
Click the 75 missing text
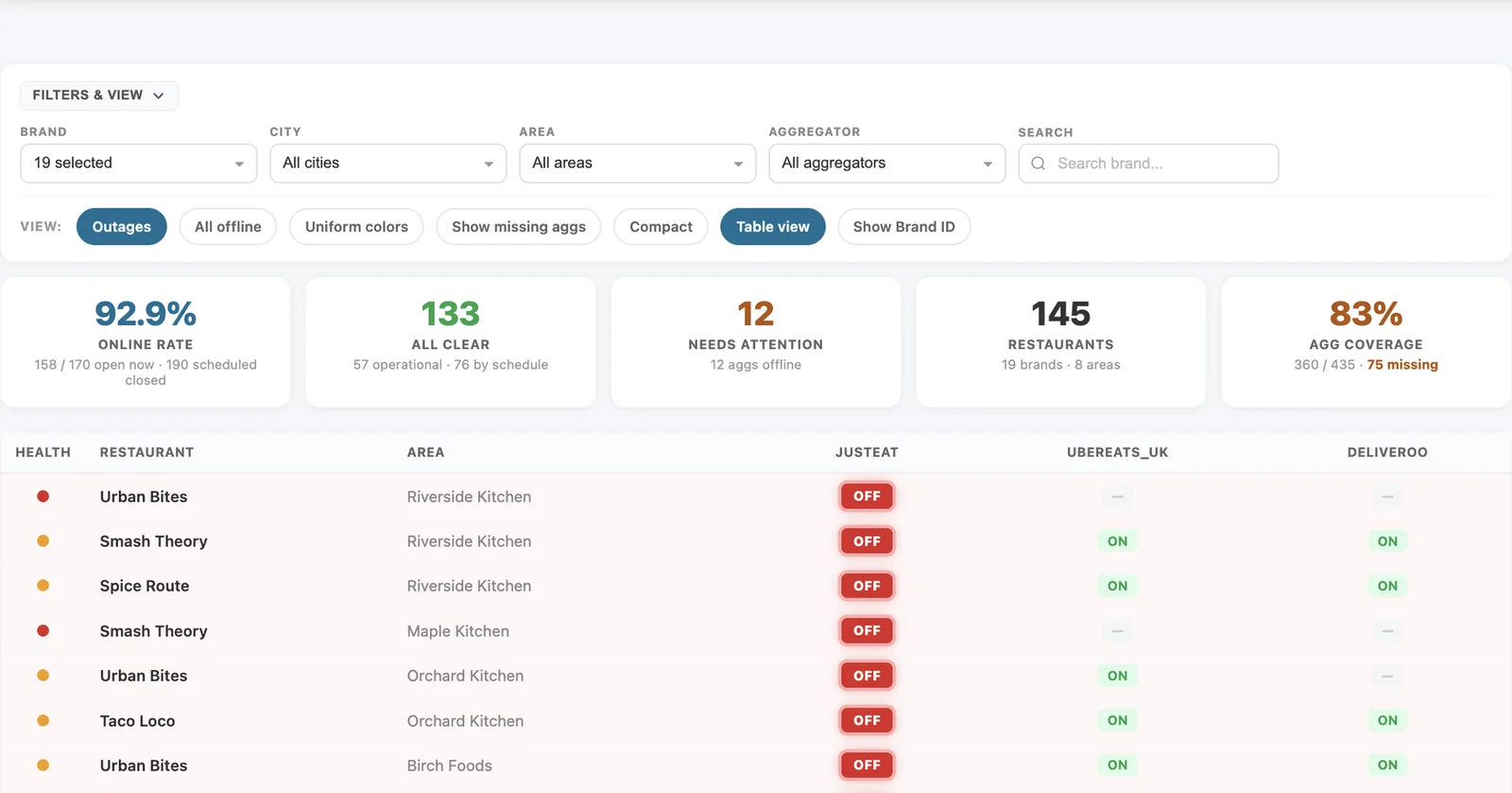(x=1402, y=365)
